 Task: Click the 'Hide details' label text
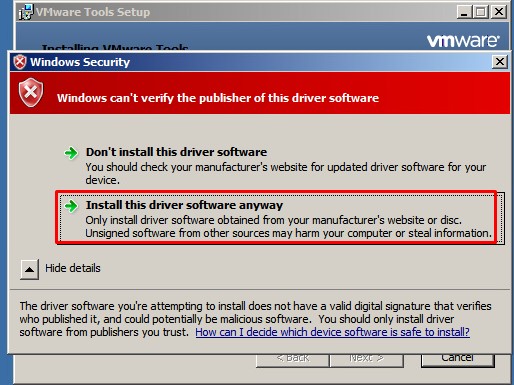73,268
